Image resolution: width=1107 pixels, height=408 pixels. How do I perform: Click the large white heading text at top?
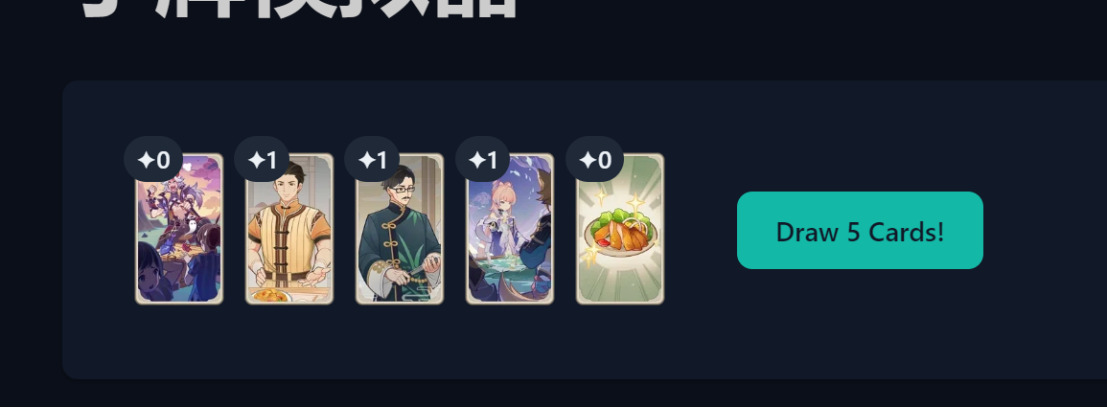tap(300, 8)
